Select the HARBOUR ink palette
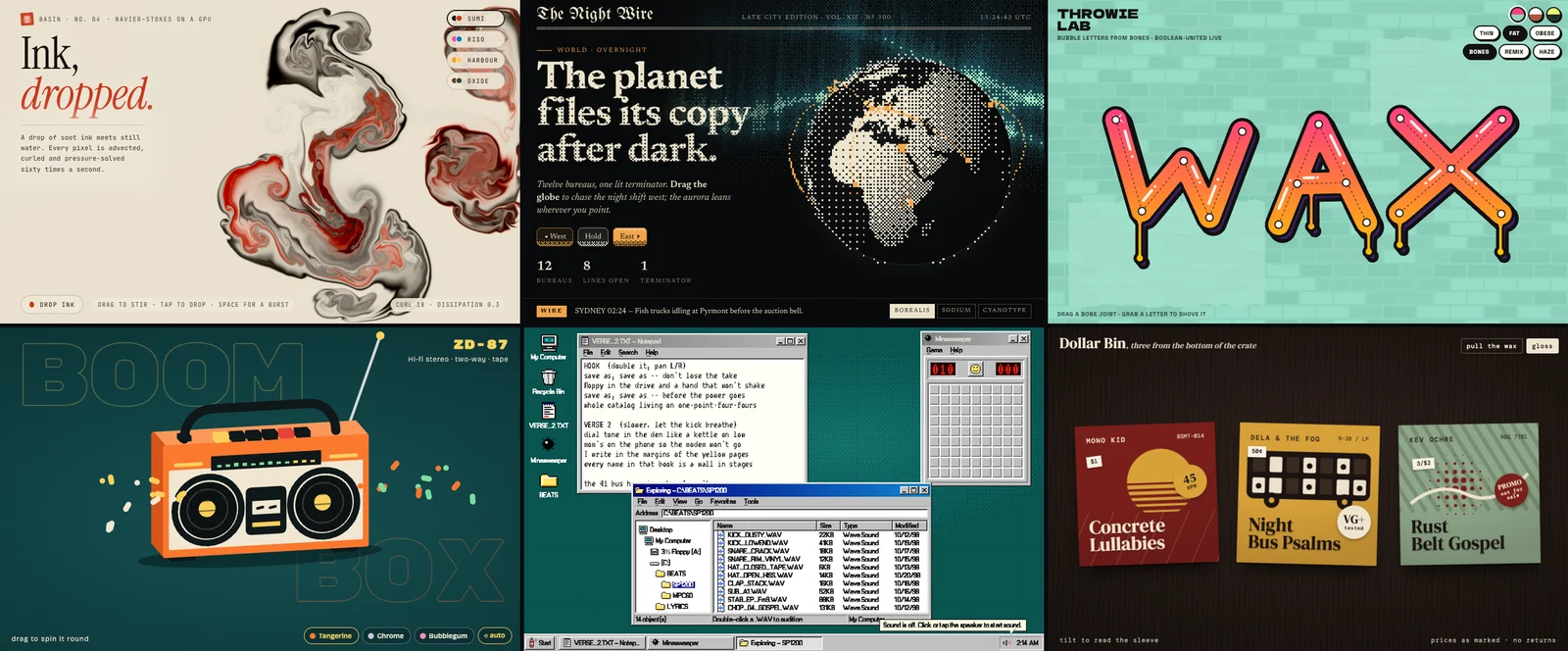 pyautogui.click(x=475, y=60)
